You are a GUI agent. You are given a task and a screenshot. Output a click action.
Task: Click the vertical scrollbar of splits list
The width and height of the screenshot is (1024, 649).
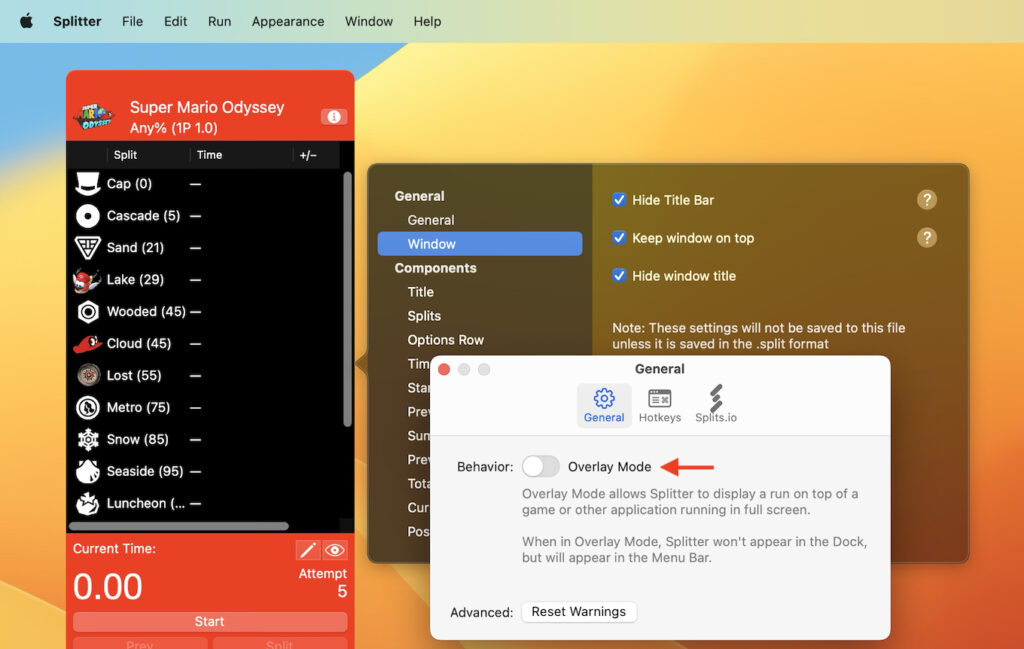click(x=347, y=300)
